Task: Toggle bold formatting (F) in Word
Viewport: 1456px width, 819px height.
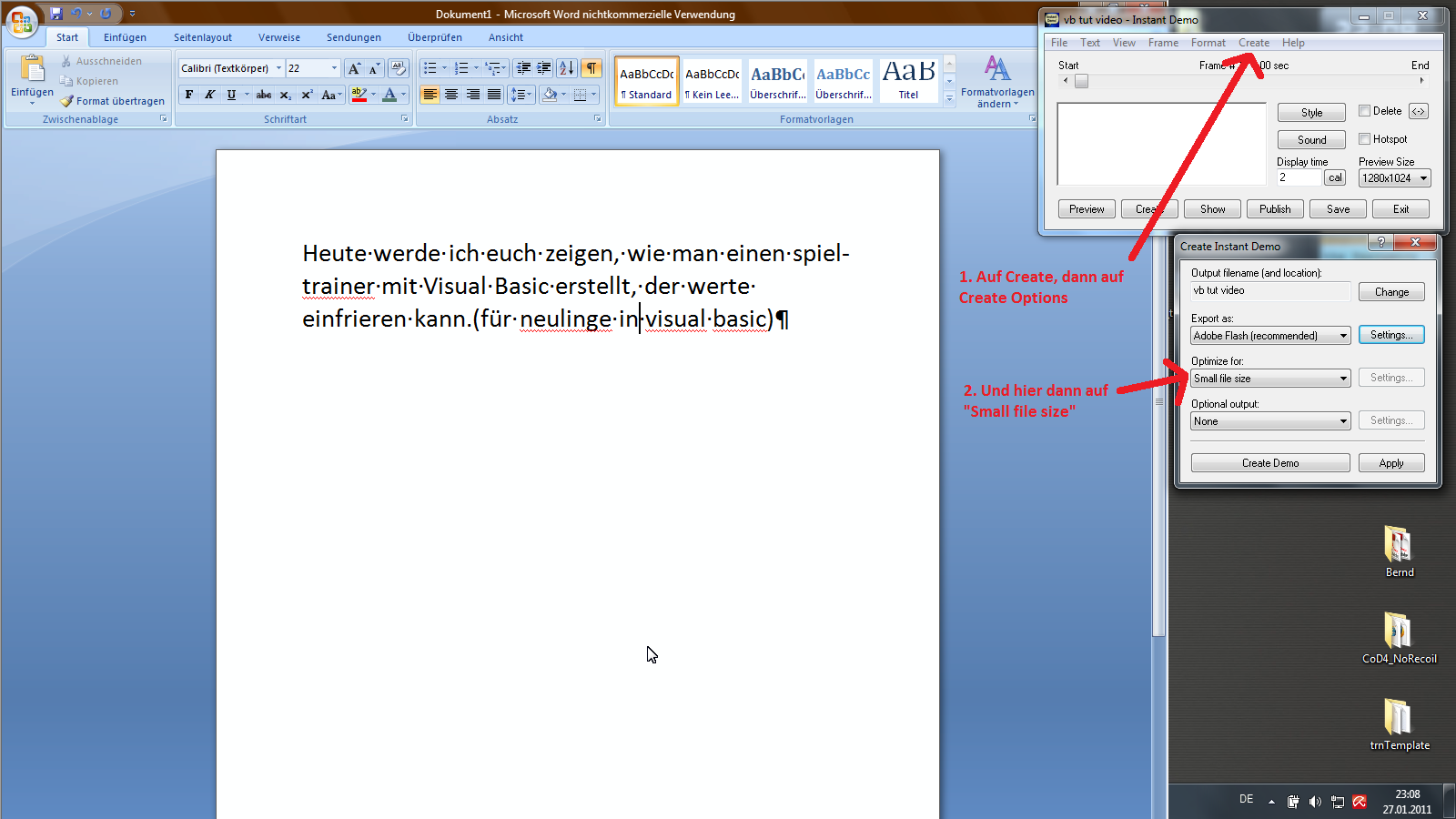Action: click(x=189, y=95)
